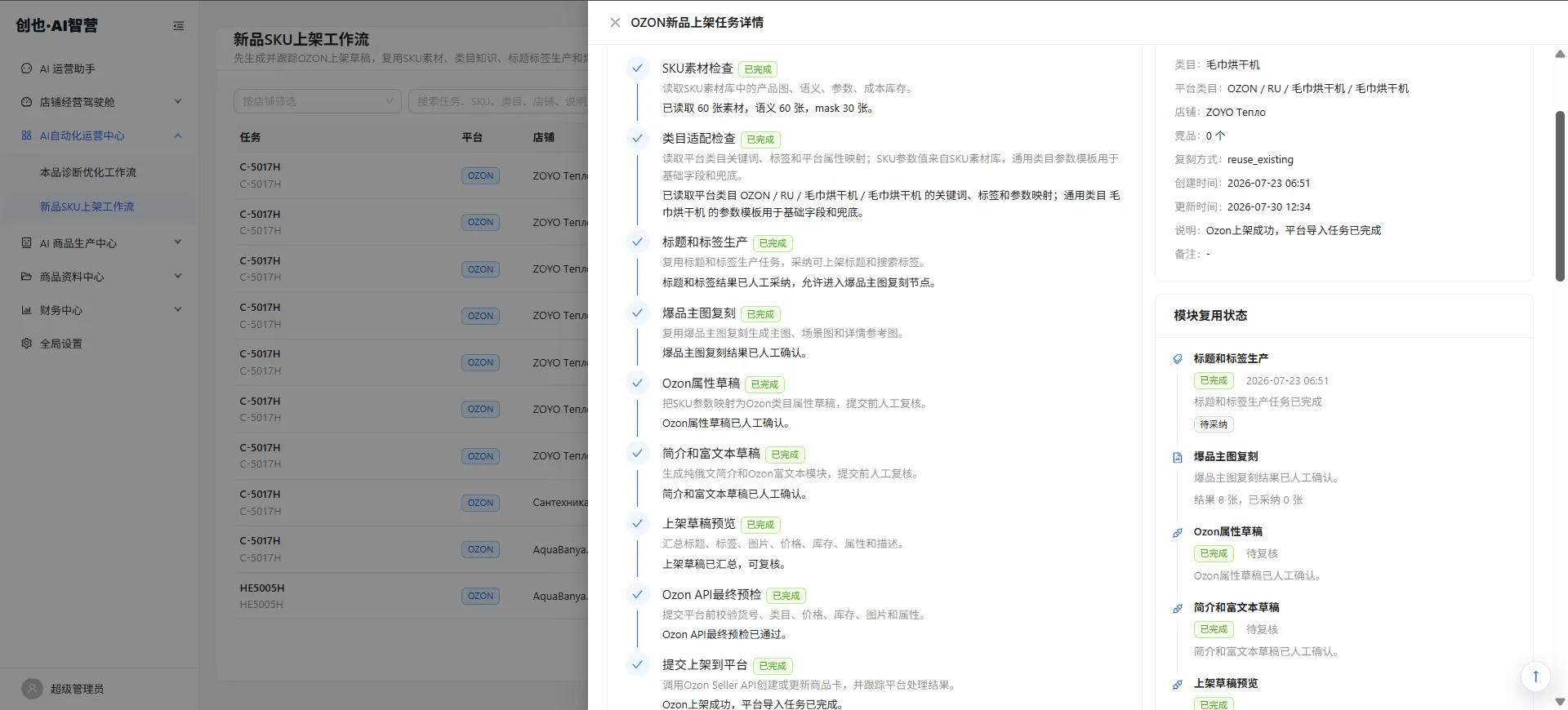Click the tag icon beside 标题和标签生产 module
The image size is (1568, 710).
click(1178, 359)
